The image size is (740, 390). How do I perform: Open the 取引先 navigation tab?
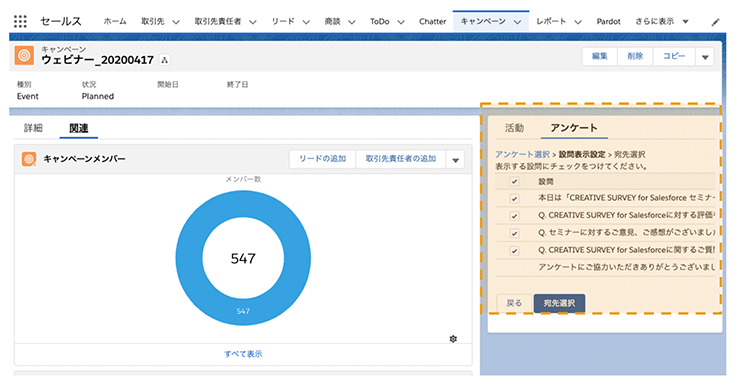(153, 21)
